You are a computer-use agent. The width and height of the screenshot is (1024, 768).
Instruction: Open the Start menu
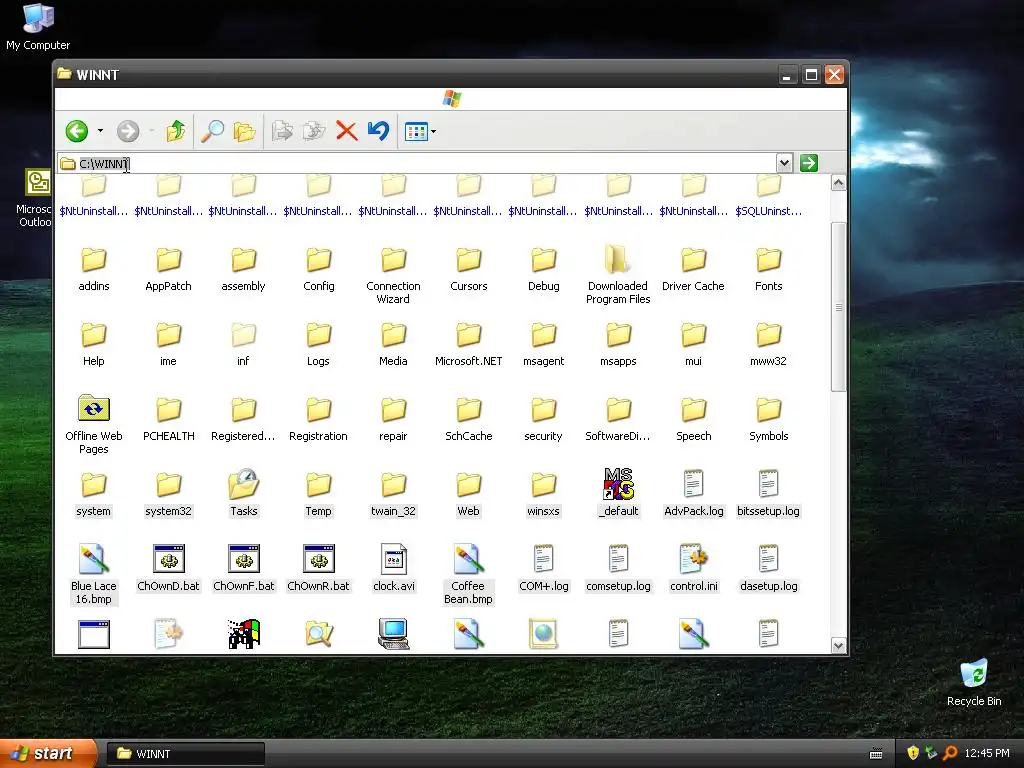pos(48,753)
